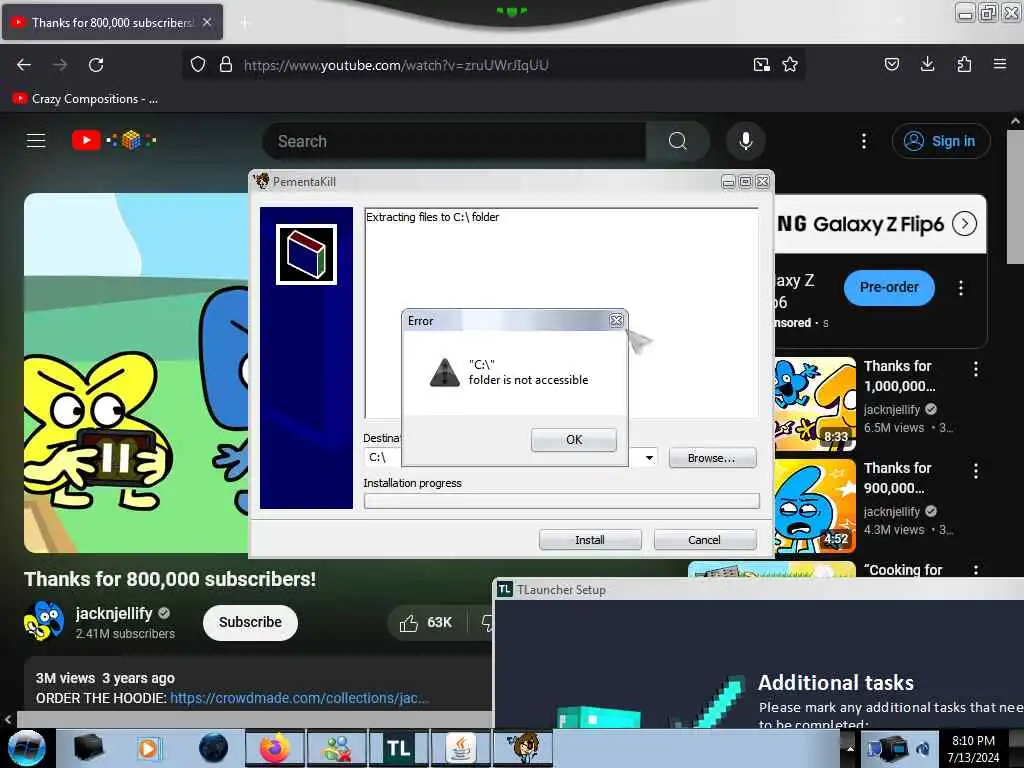Open a new browser tab
Image resolution: width=1024 pixels, height=768 pixels.
(x=245, y=23)
